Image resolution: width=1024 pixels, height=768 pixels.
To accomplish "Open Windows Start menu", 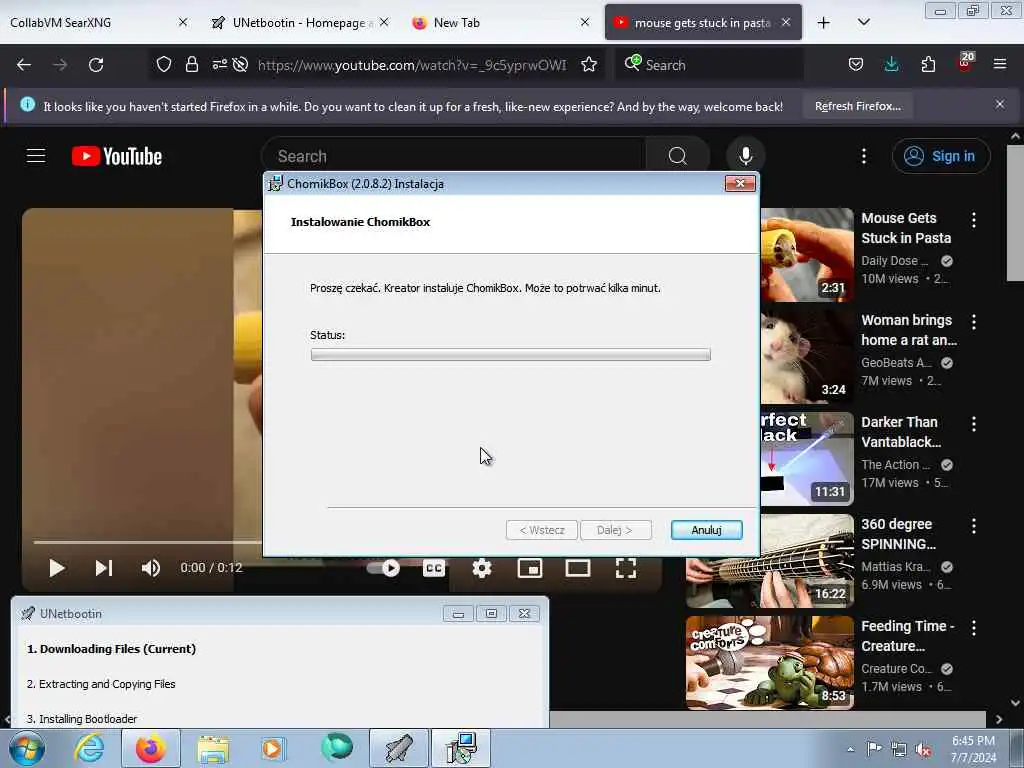I will [27, 748].
